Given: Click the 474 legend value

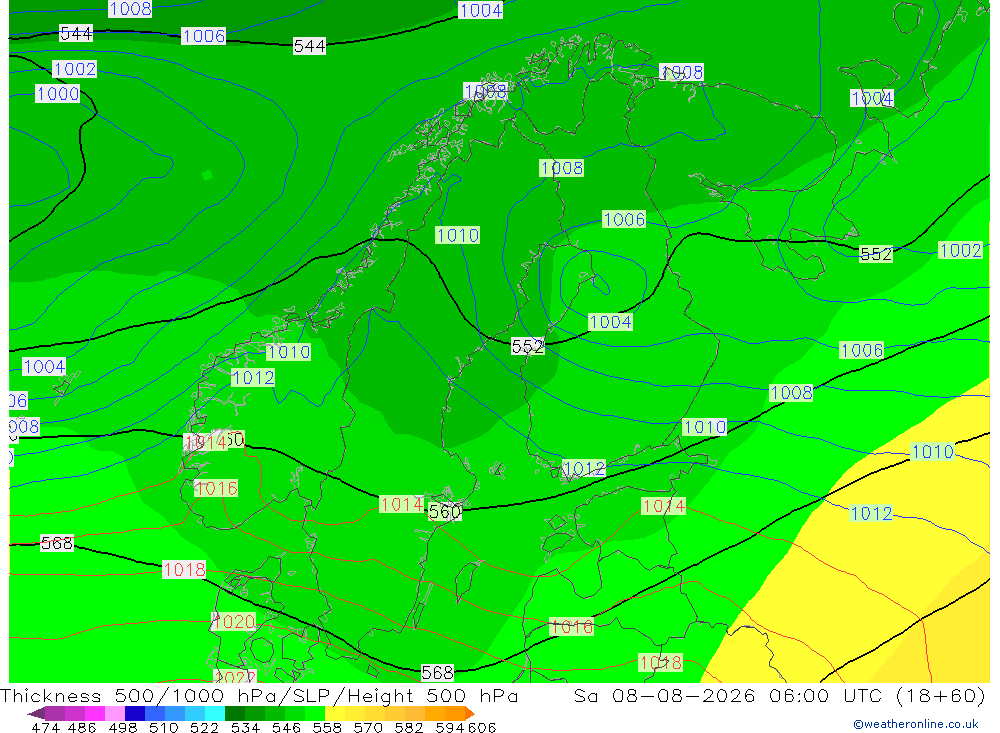Looking at the screenshot, I should click(x=45, y=727).
